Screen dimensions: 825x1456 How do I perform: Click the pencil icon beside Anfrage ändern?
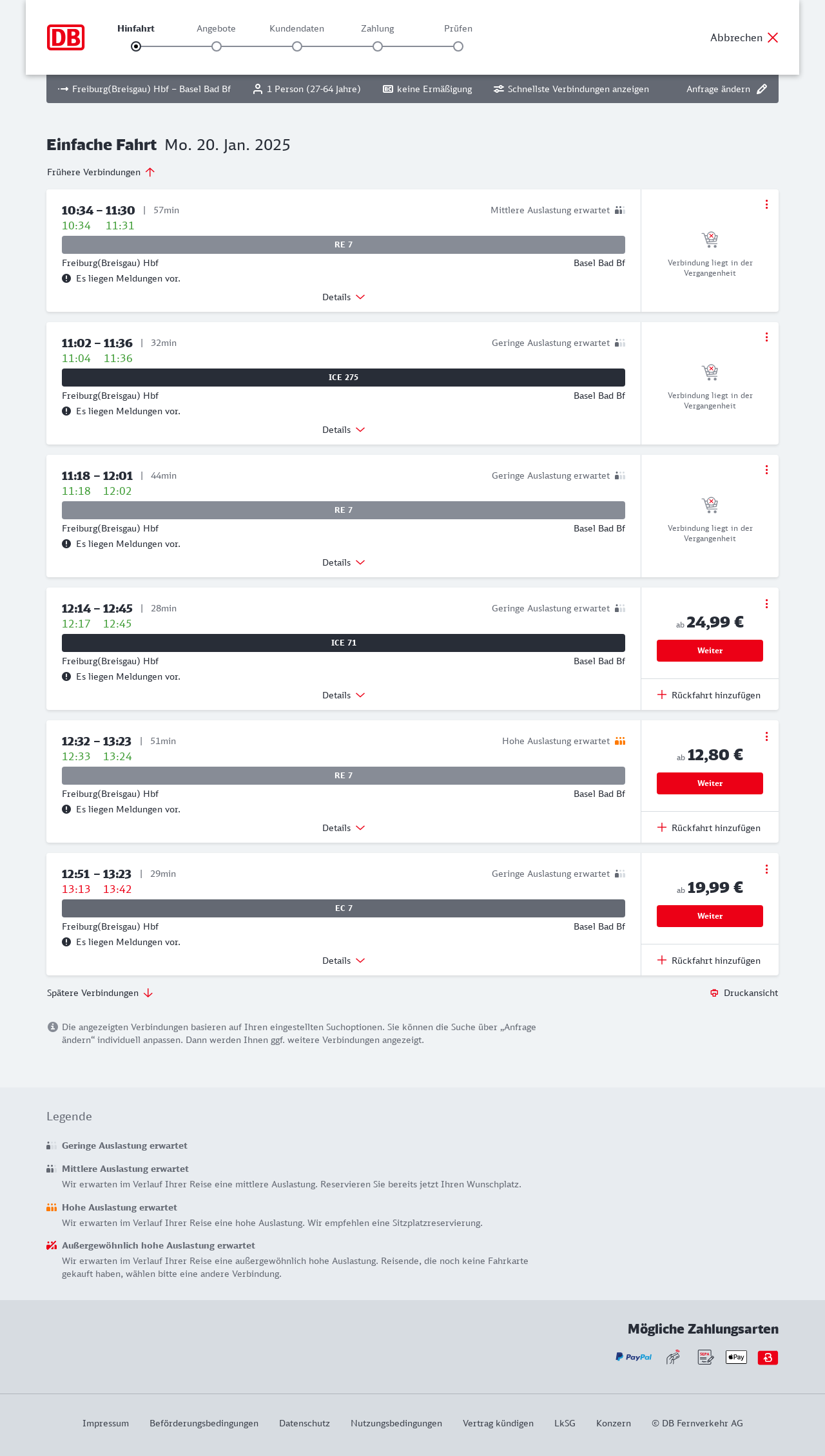point(762,89)
